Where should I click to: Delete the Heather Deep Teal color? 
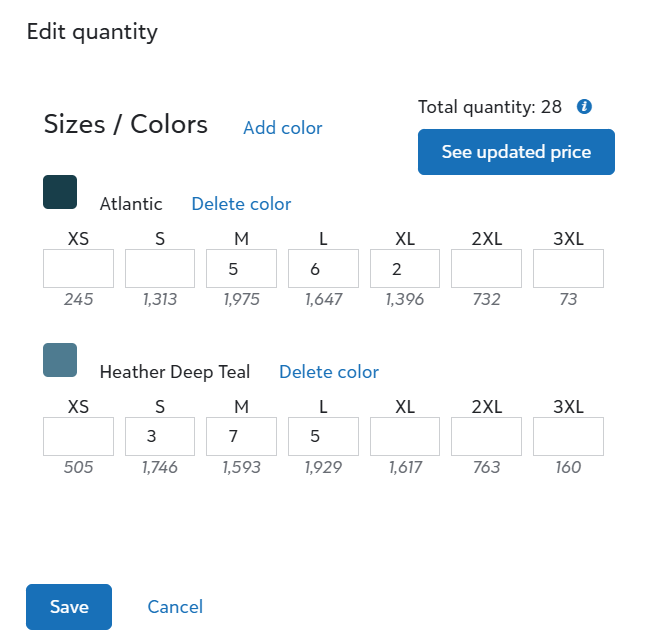[x=329, y=372]
